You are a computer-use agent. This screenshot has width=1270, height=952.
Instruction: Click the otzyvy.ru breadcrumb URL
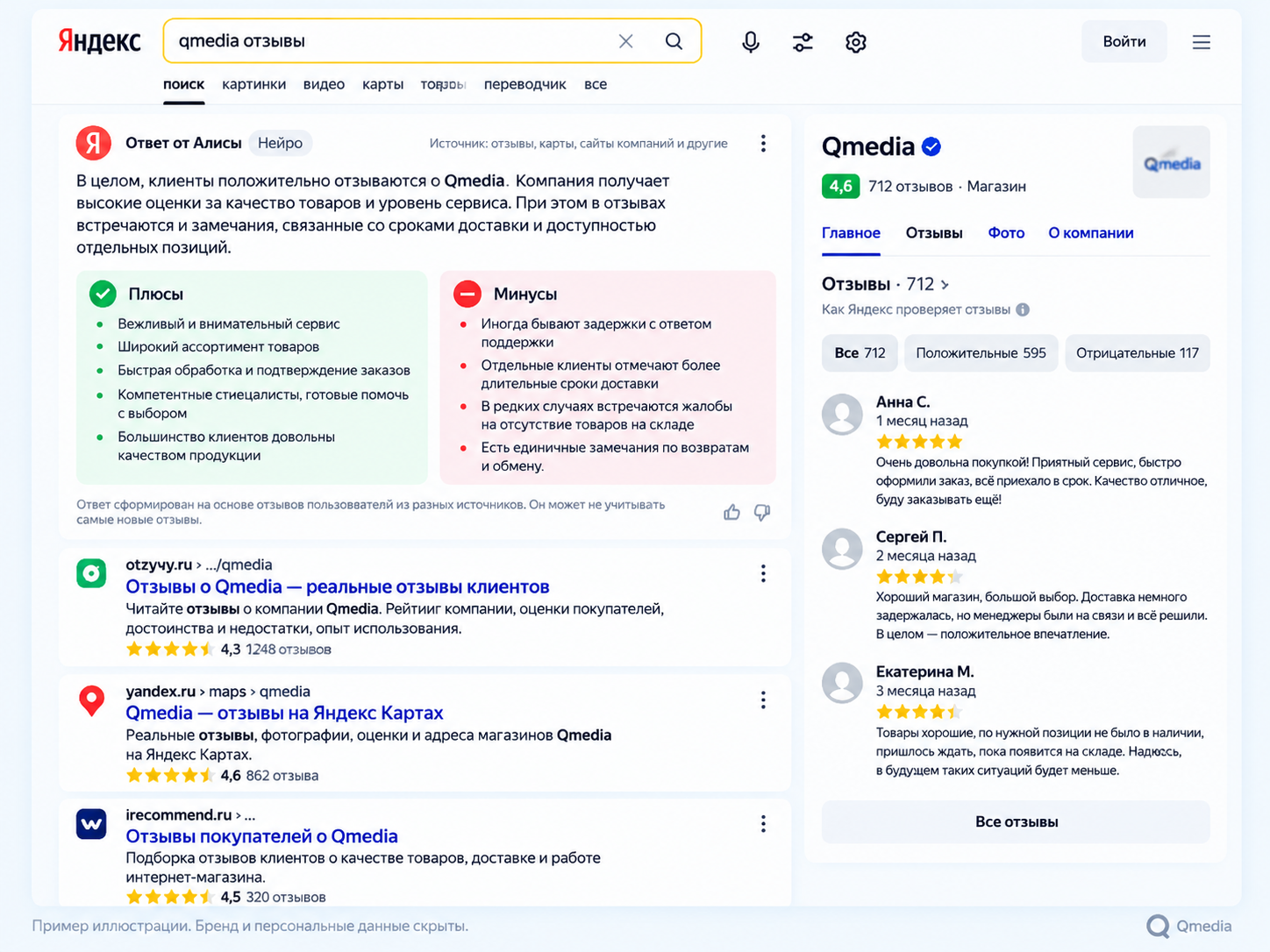[x=199, y=565]
